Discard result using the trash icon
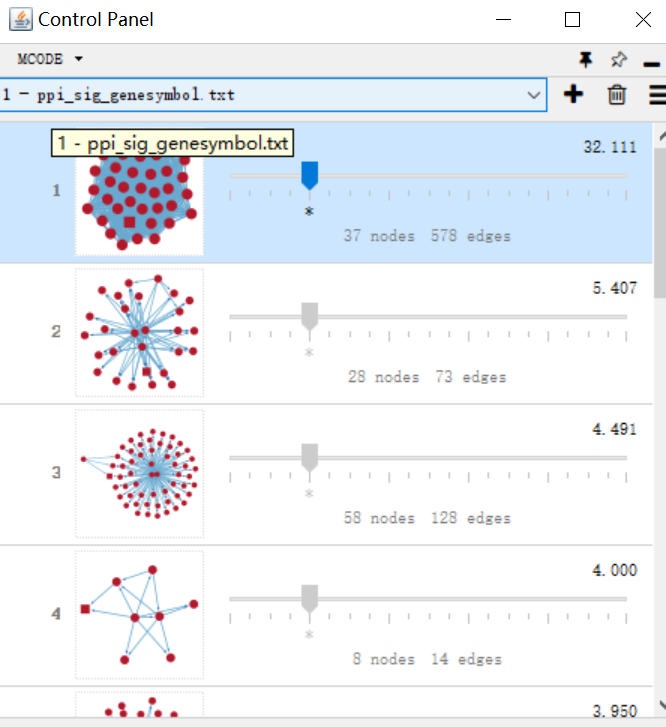The image size is (666, 727). pyautogui.click(x=616, y=95)
